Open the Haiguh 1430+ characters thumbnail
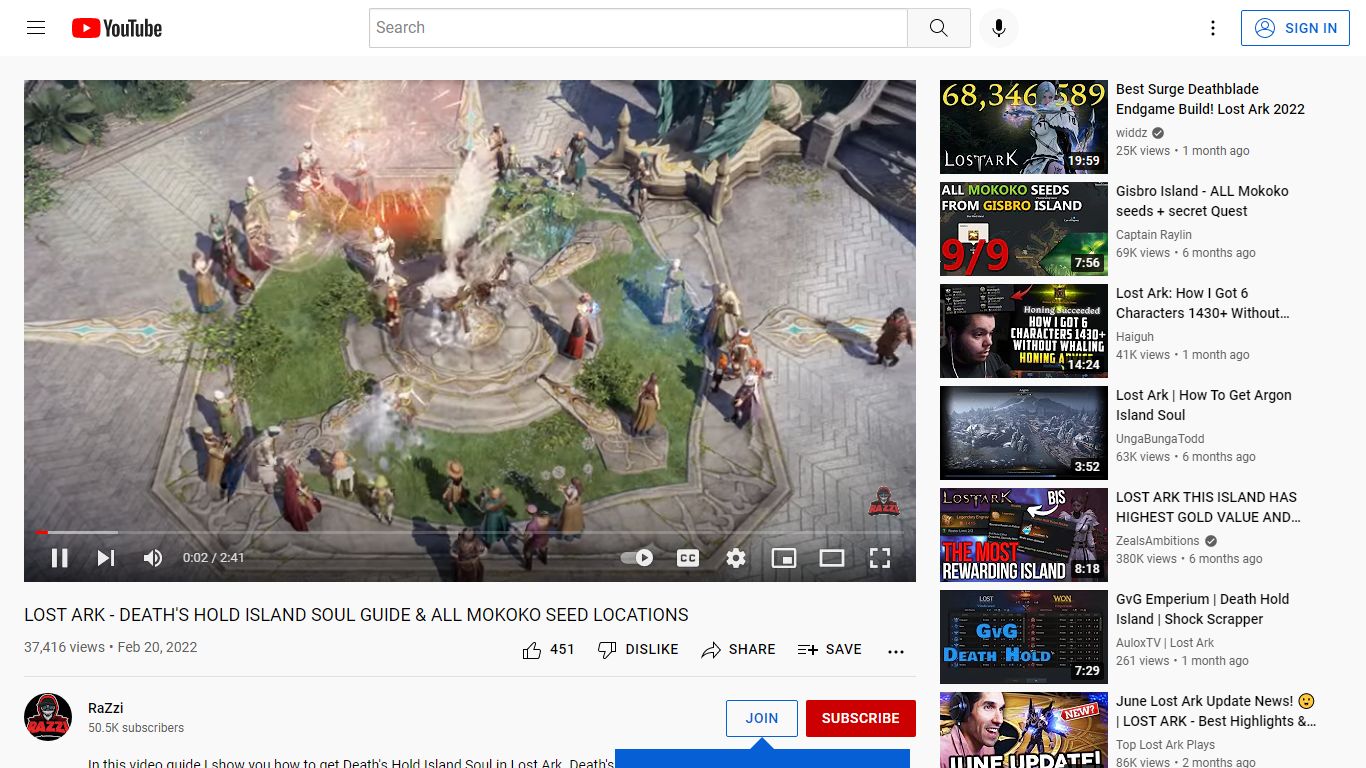The height and width of the screenshot is (768, 1366). click(x=1024, y=331)
